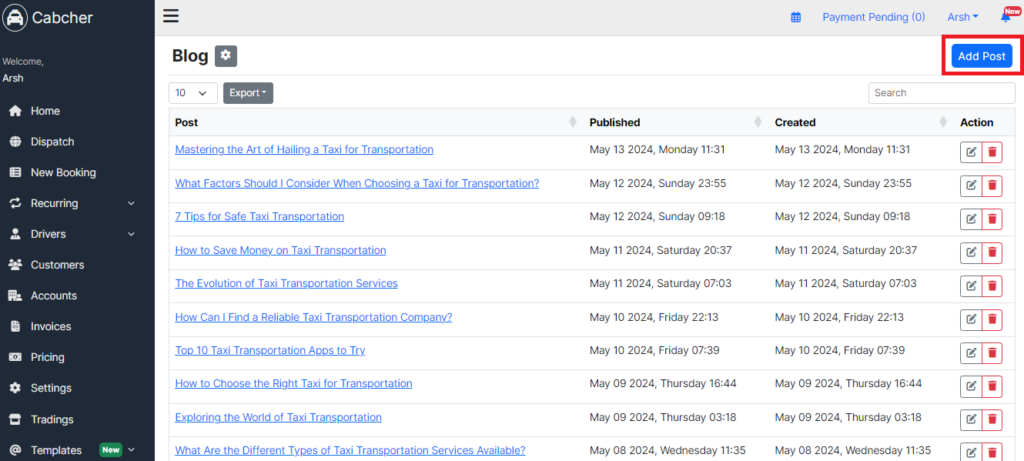Delete the 7 Tips for Safe Taxi post
Image resolution: width=1024 pixels, height=461 pixels.
pyautogui.click(x=992, y=219)
